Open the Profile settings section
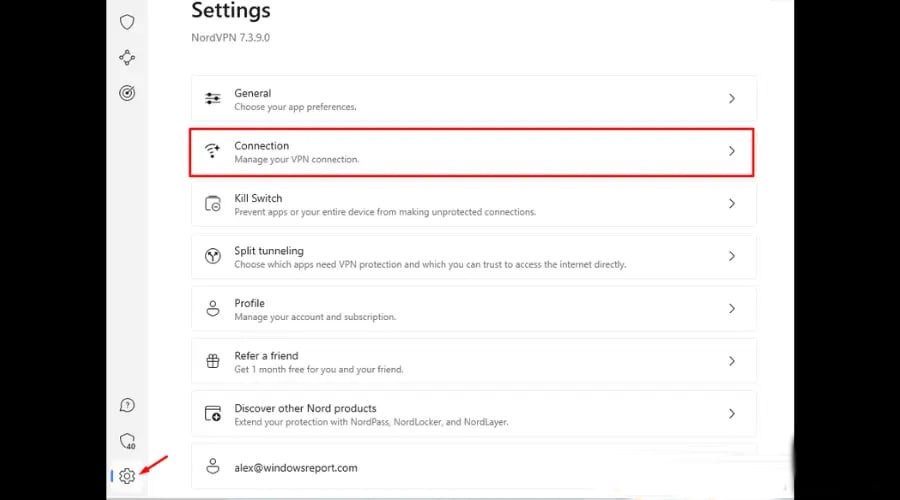This screenshot has width=900, height=500. [474, 308]
